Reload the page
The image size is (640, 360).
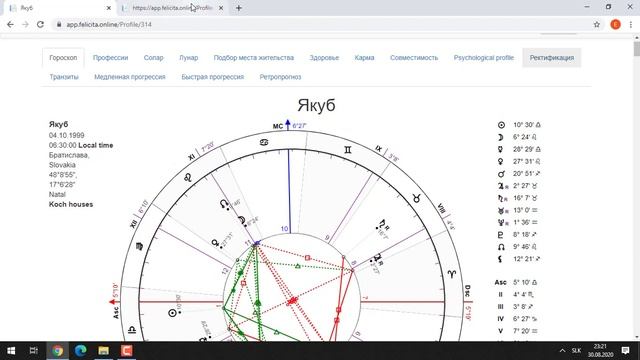(40, 24)
